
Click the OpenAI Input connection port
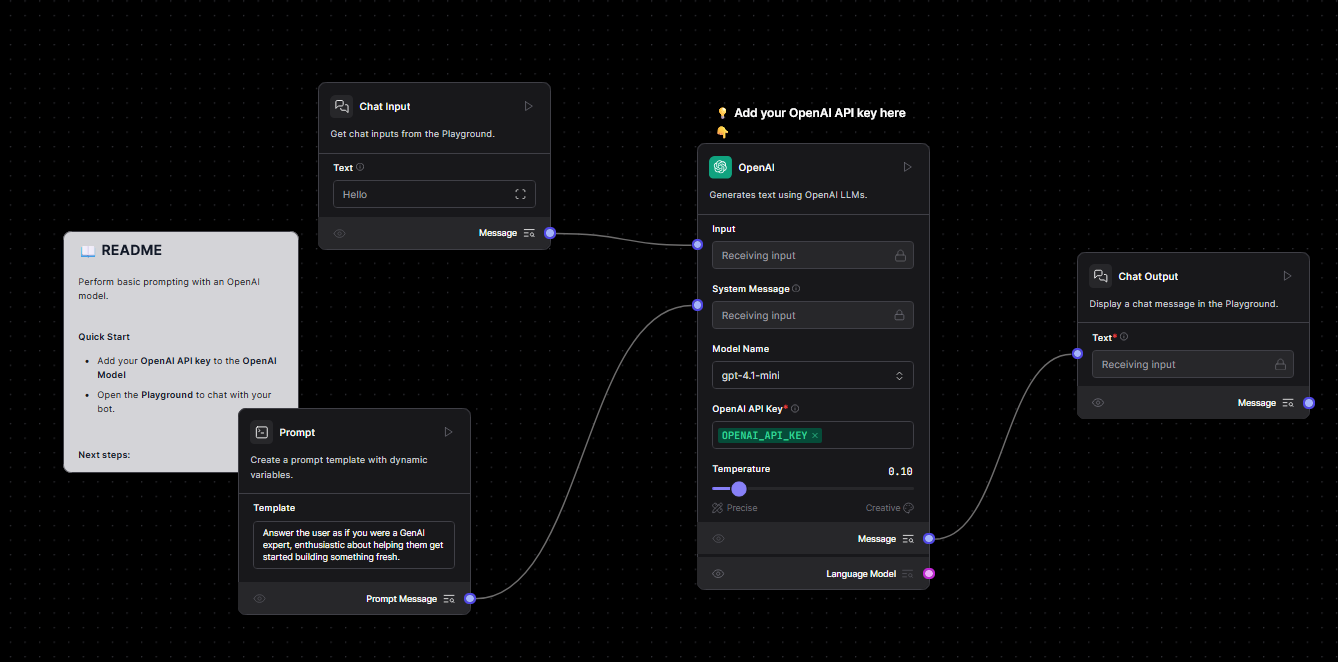coord(698,244)
